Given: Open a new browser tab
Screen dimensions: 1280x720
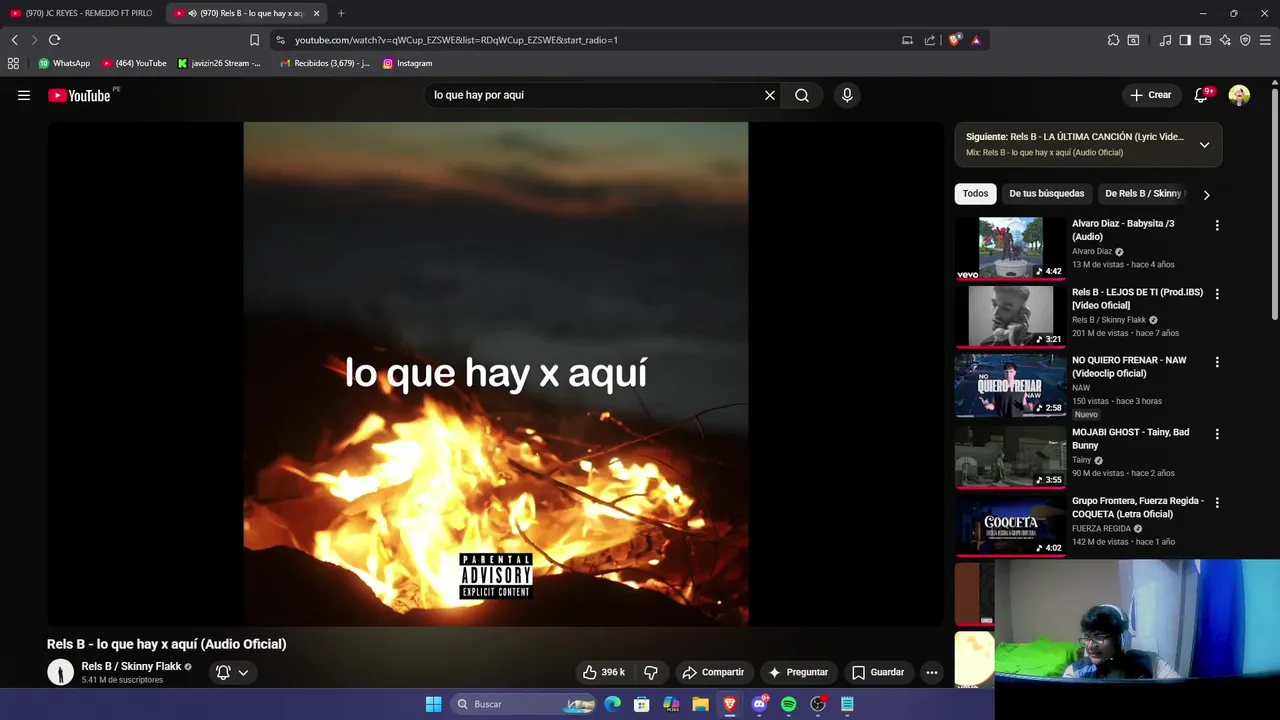Looking at the screenshot, I should tap(341, 13).
